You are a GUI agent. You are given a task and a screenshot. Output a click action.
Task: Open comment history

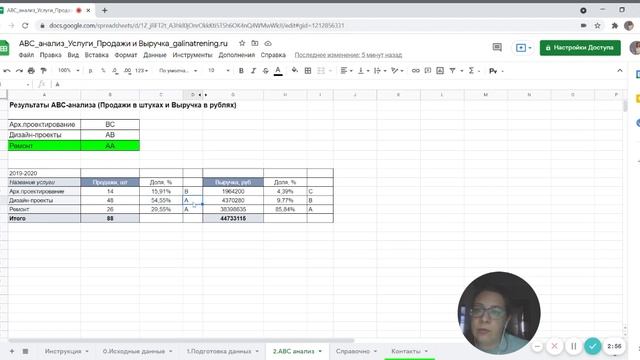[497, 47]
